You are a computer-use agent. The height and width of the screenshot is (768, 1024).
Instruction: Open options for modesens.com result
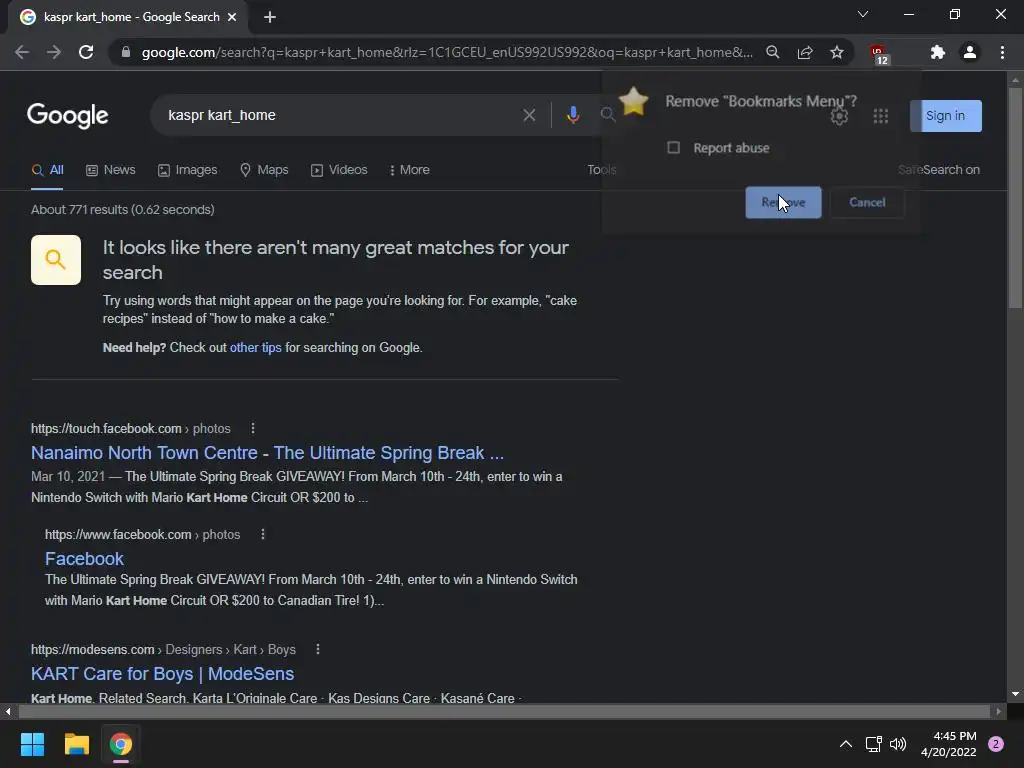coord(317,649)
